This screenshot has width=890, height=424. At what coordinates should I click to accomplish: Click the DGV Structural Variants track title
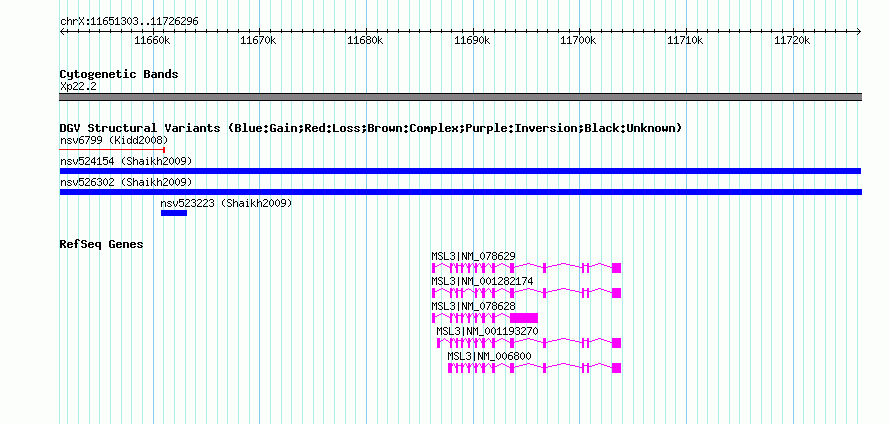tap(371, 128)
